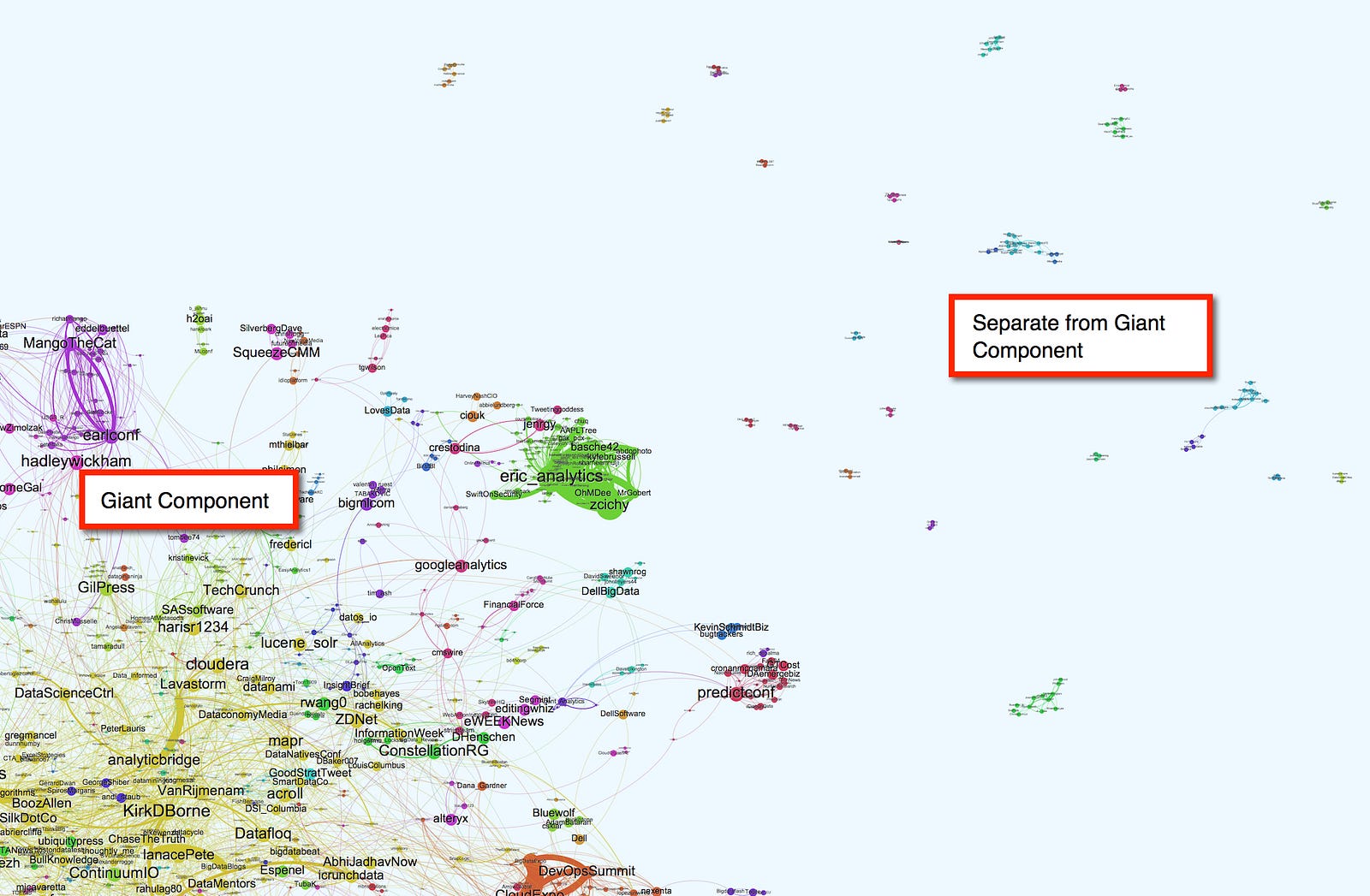The width and height of the screenshot is (1370, 896).
Task: Select the KevinSchmidtBiz node label
Action: [x=731, y=627]
